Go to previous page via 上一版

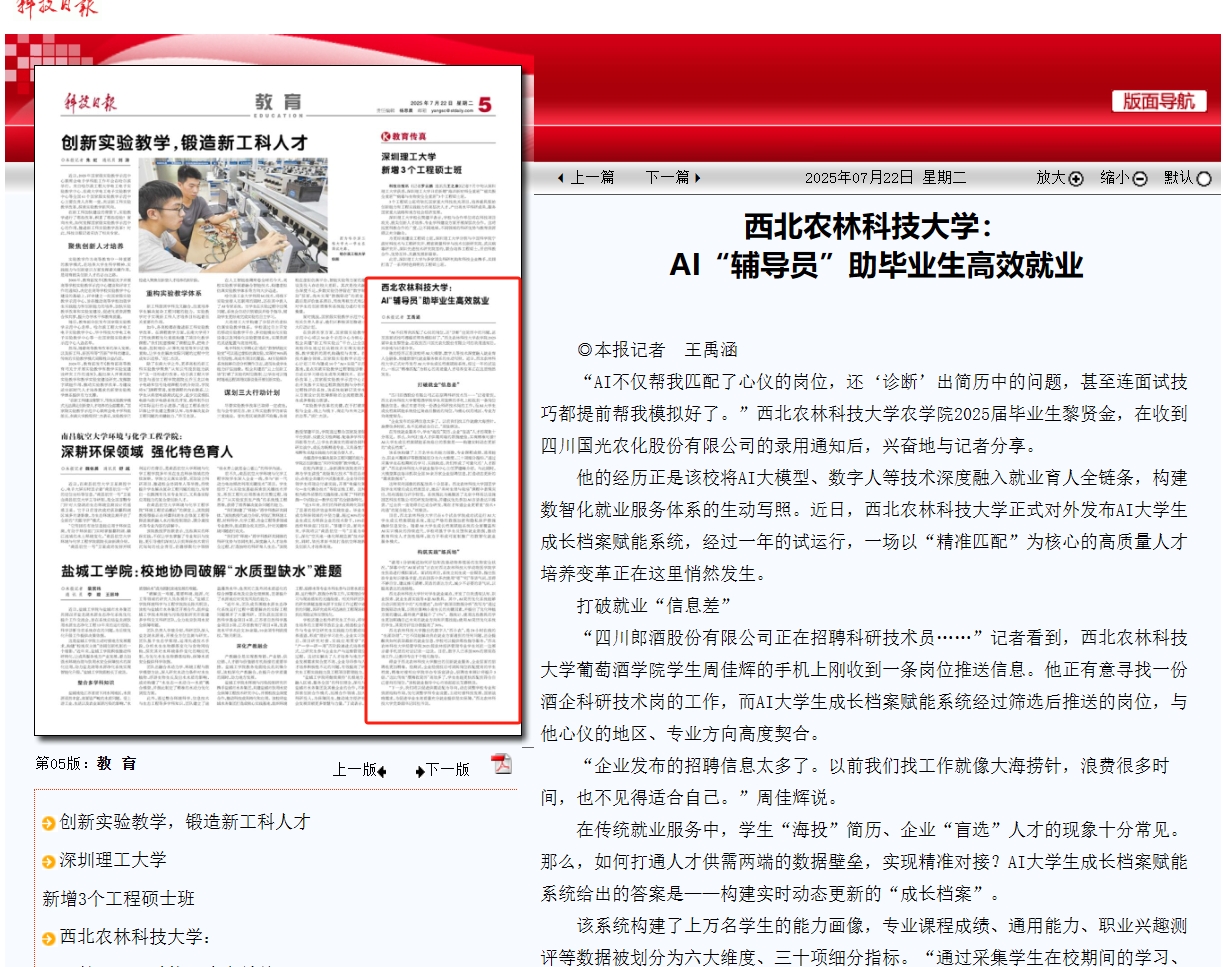(x=354, y=770)
